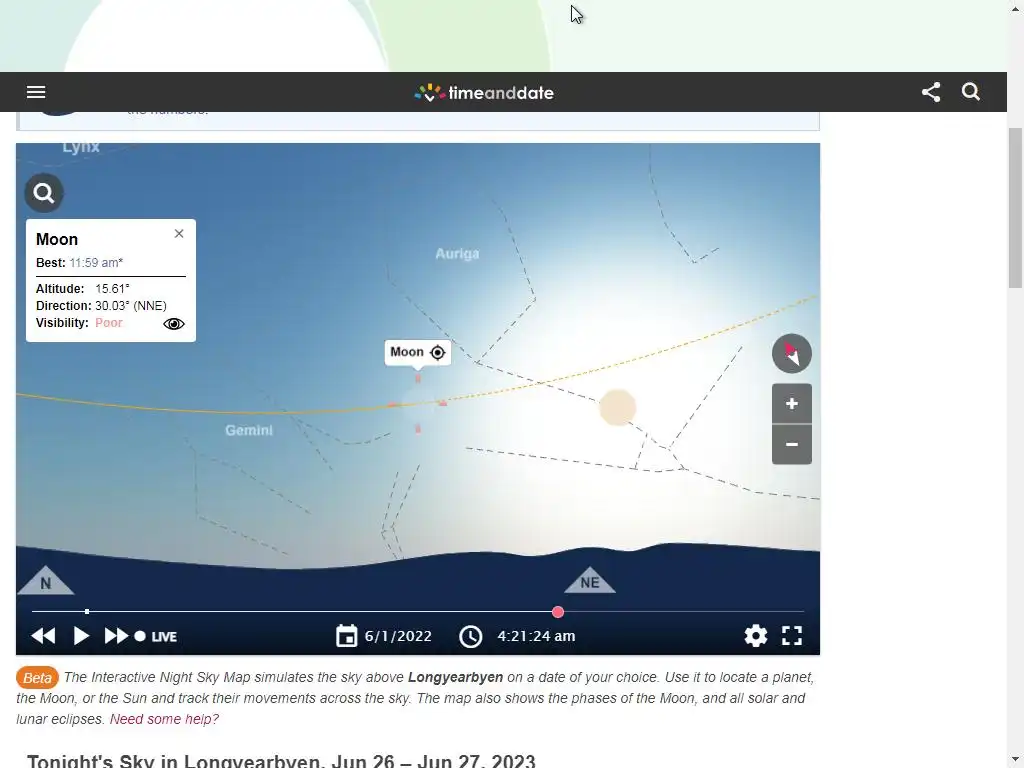
Task: Rewind the sky animation
Action: click(43, 636)
